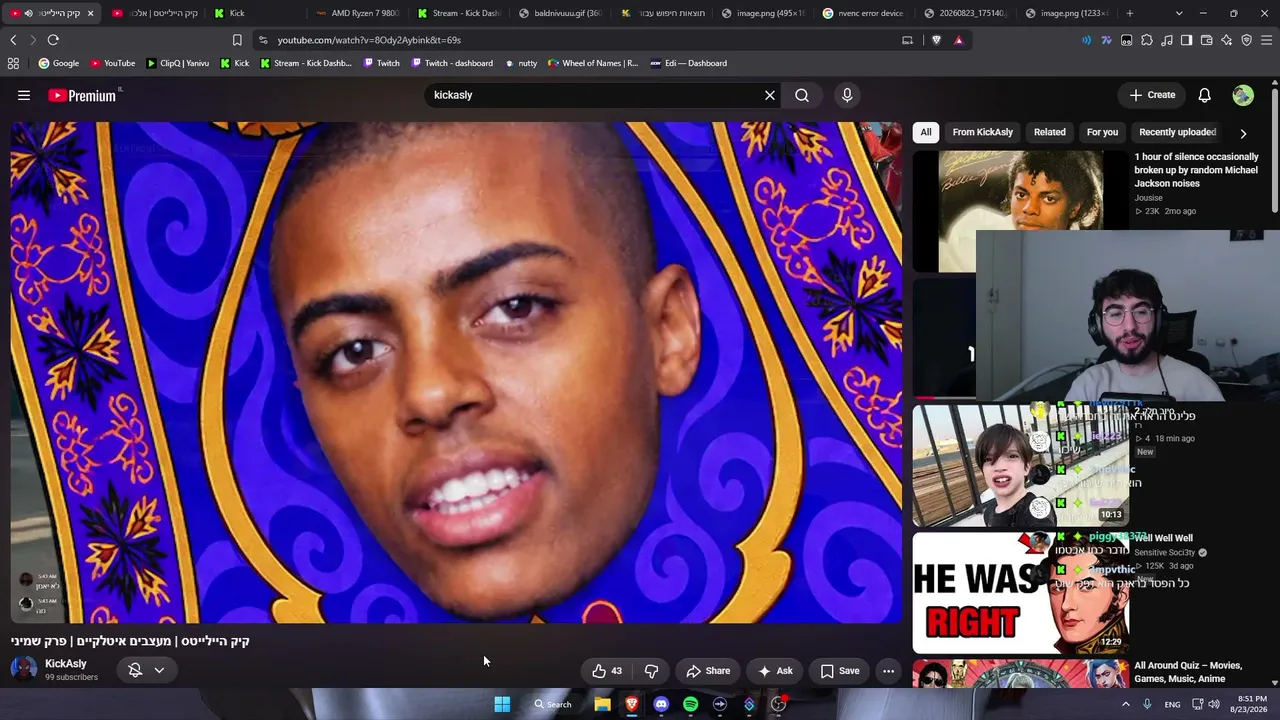The width and height of the screenshot is (1280, 720).
Task: Like the video with thumbs up
Action: [607, 671]
